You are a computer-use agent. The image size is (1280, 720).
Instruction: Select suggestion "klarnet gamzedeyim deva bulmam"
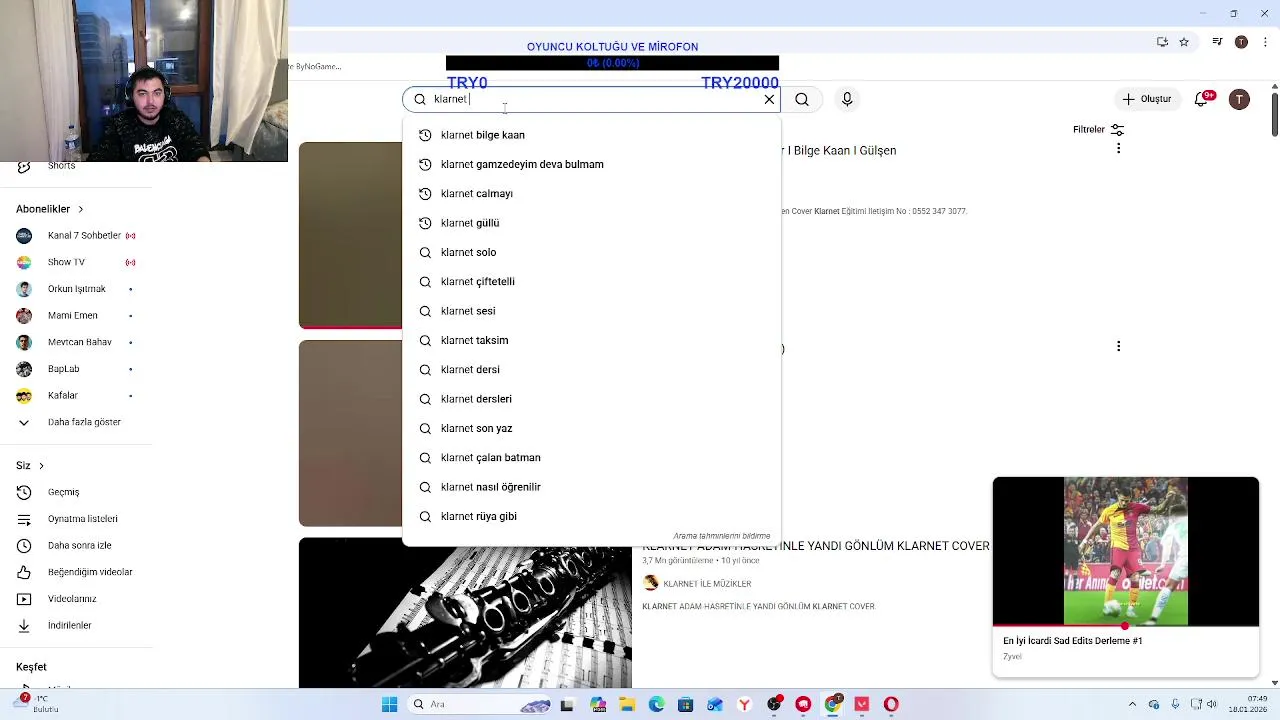pyautogui.click(x=591, y=164)
